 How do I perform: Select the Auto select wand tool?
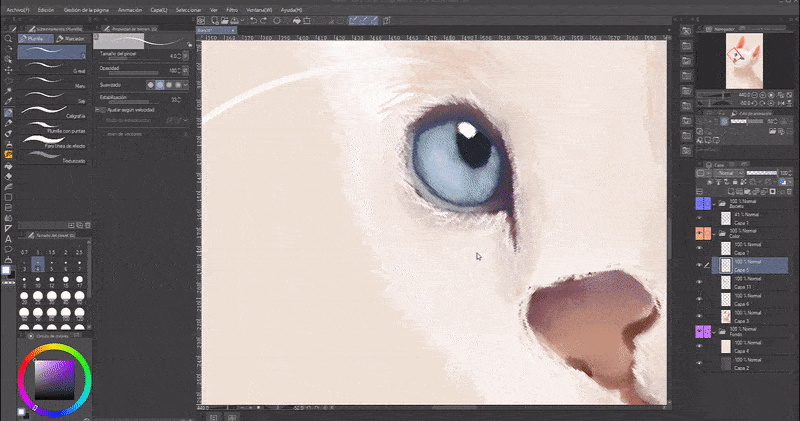click(x=8, y=91)
